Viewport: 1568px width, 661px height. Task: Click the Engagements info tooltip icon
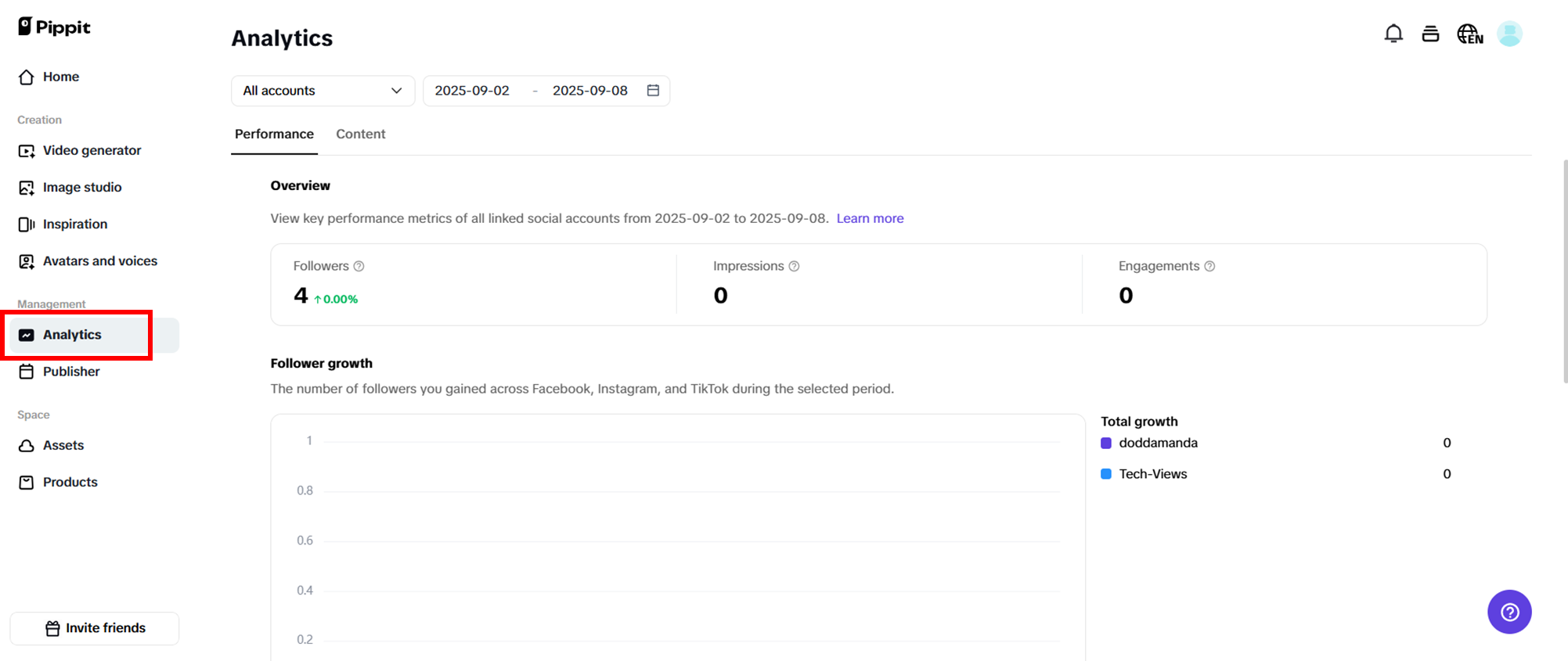pos(1209,266)
